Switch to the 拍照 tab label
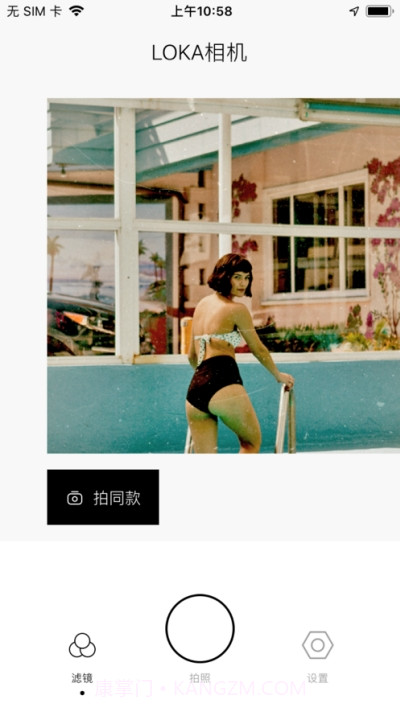 pos(200,678)
